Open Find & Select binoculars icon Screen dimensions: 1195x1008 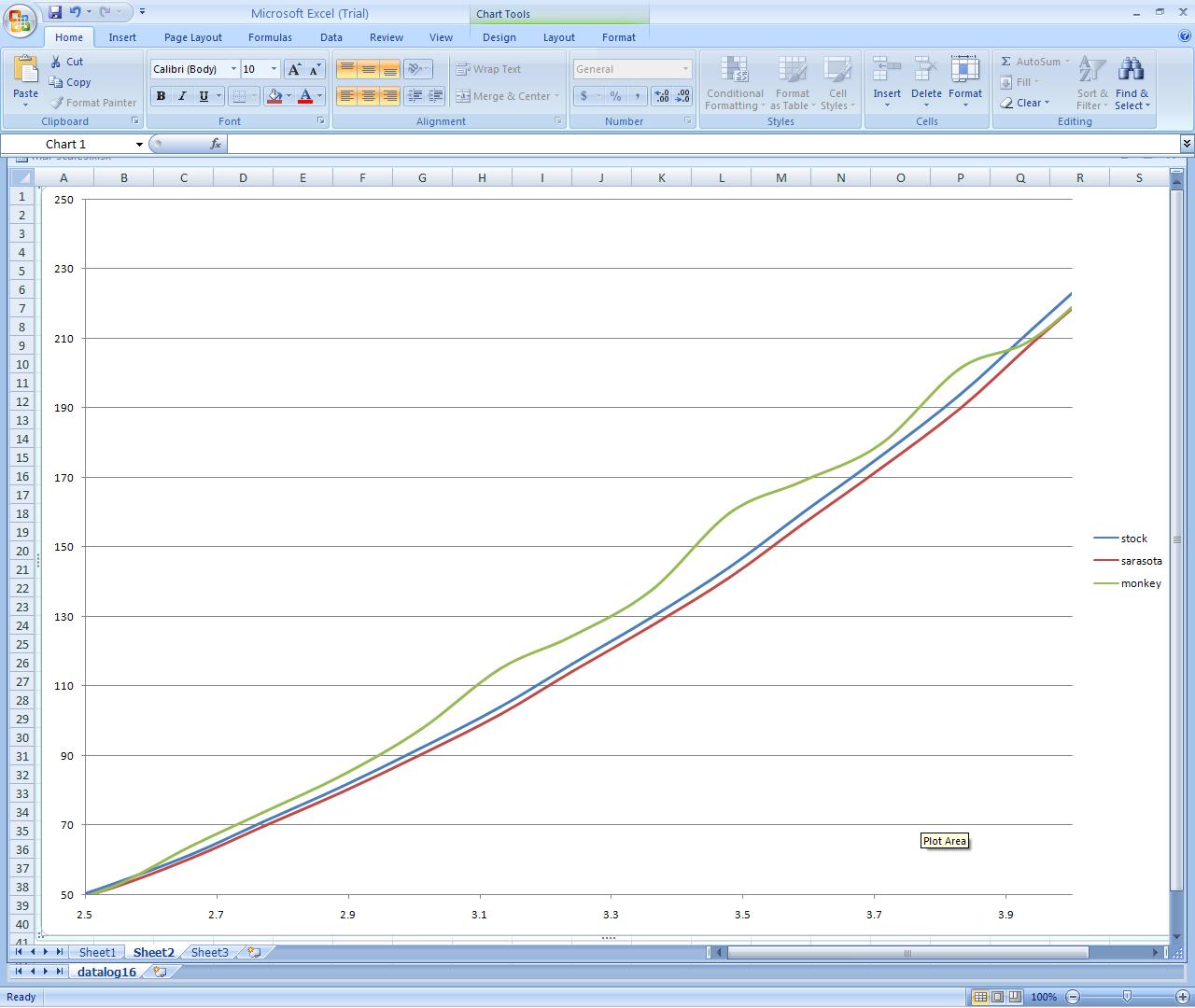pyautogui.click(x=1131, y=70)
